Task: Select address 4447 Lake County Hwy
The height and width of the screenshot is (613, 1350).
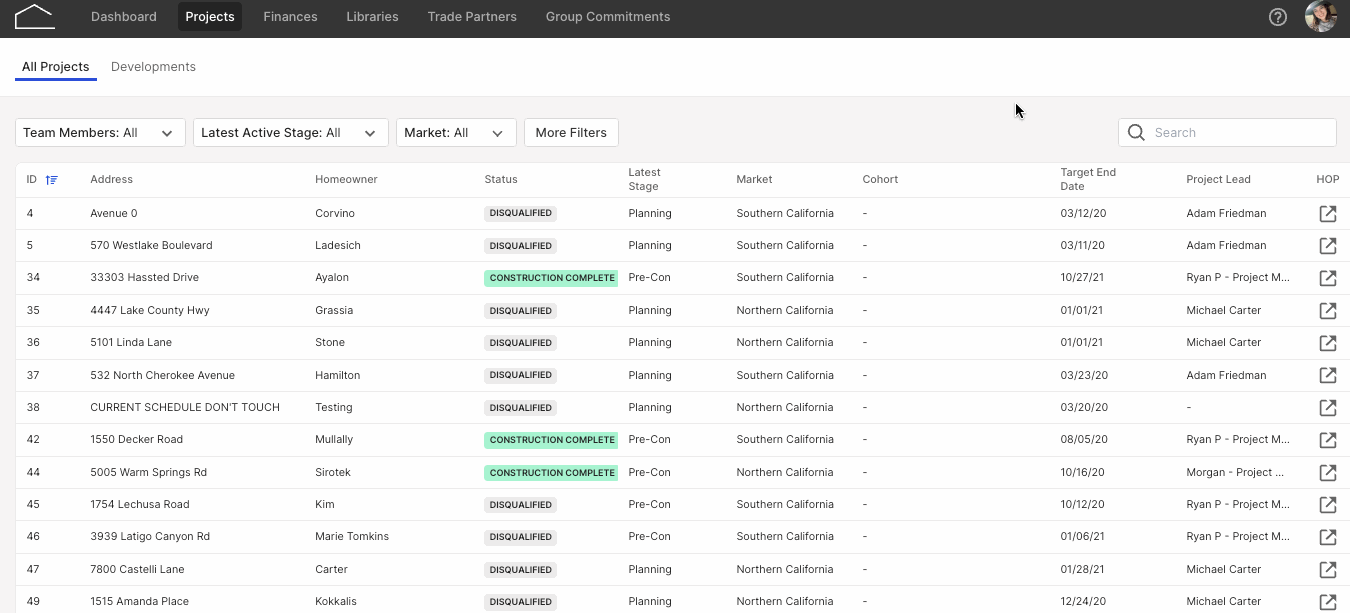Action: click(150, 310)
